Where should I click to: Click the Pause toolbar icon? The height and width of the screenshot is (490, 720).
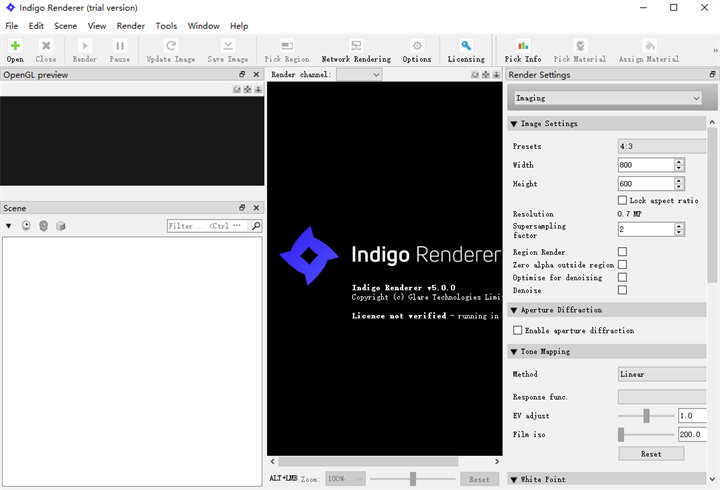(x=120, y=45)
